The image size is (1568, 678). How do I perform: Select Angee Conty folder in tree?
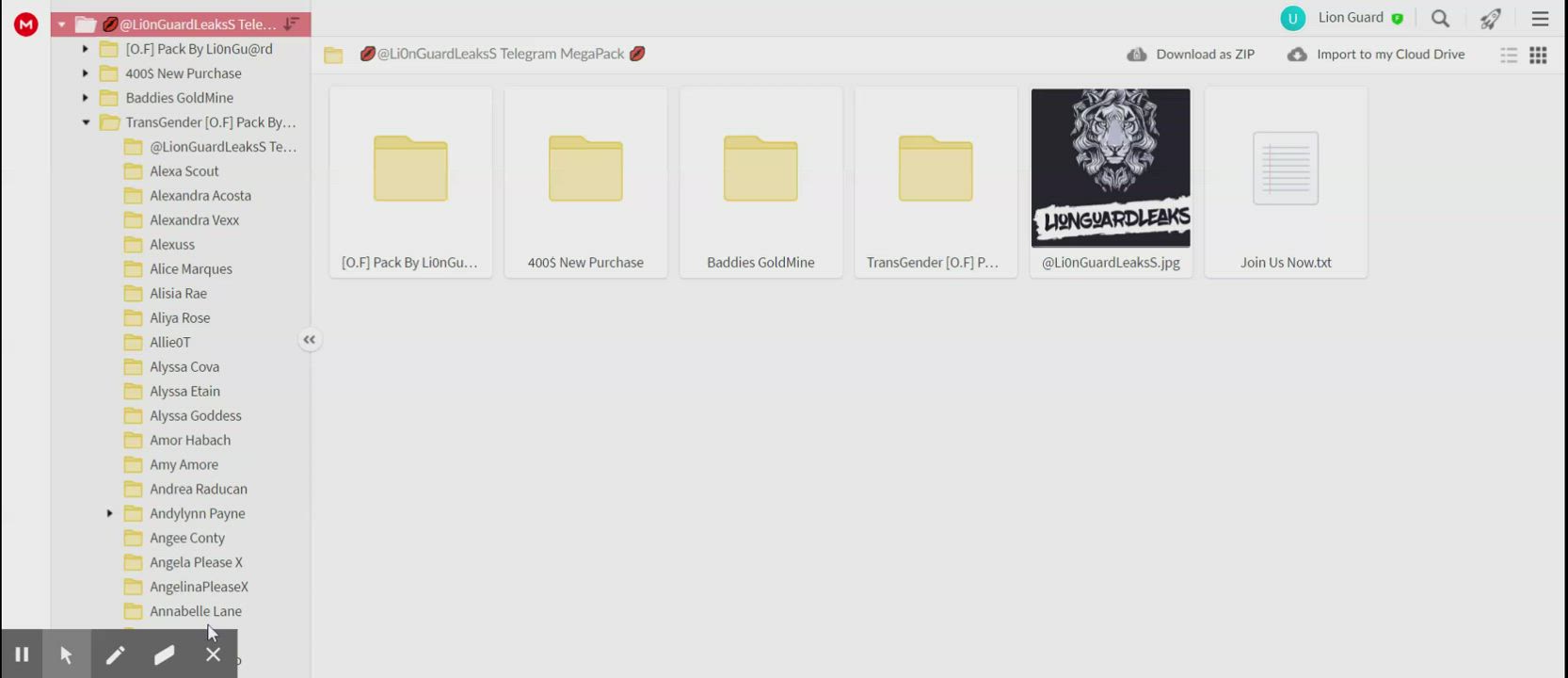tap(187, 539)
